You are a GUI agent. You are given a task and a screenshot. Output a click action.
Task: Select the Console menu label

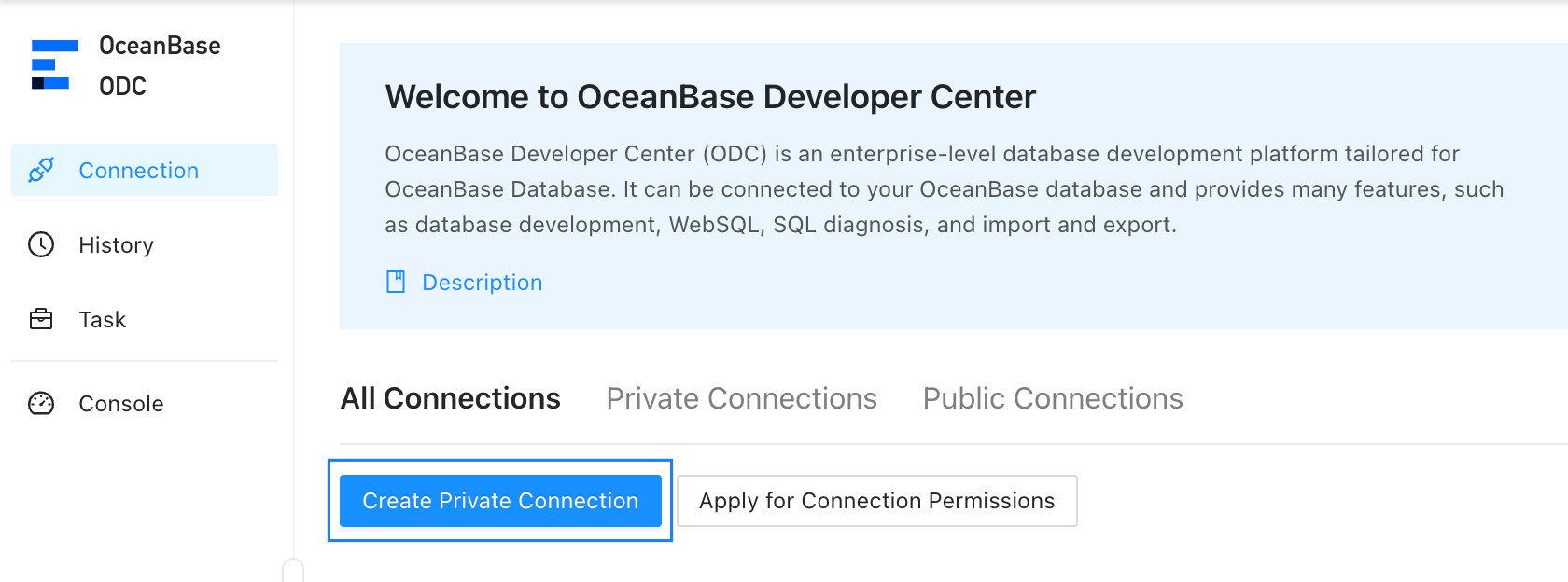point(121,404)
